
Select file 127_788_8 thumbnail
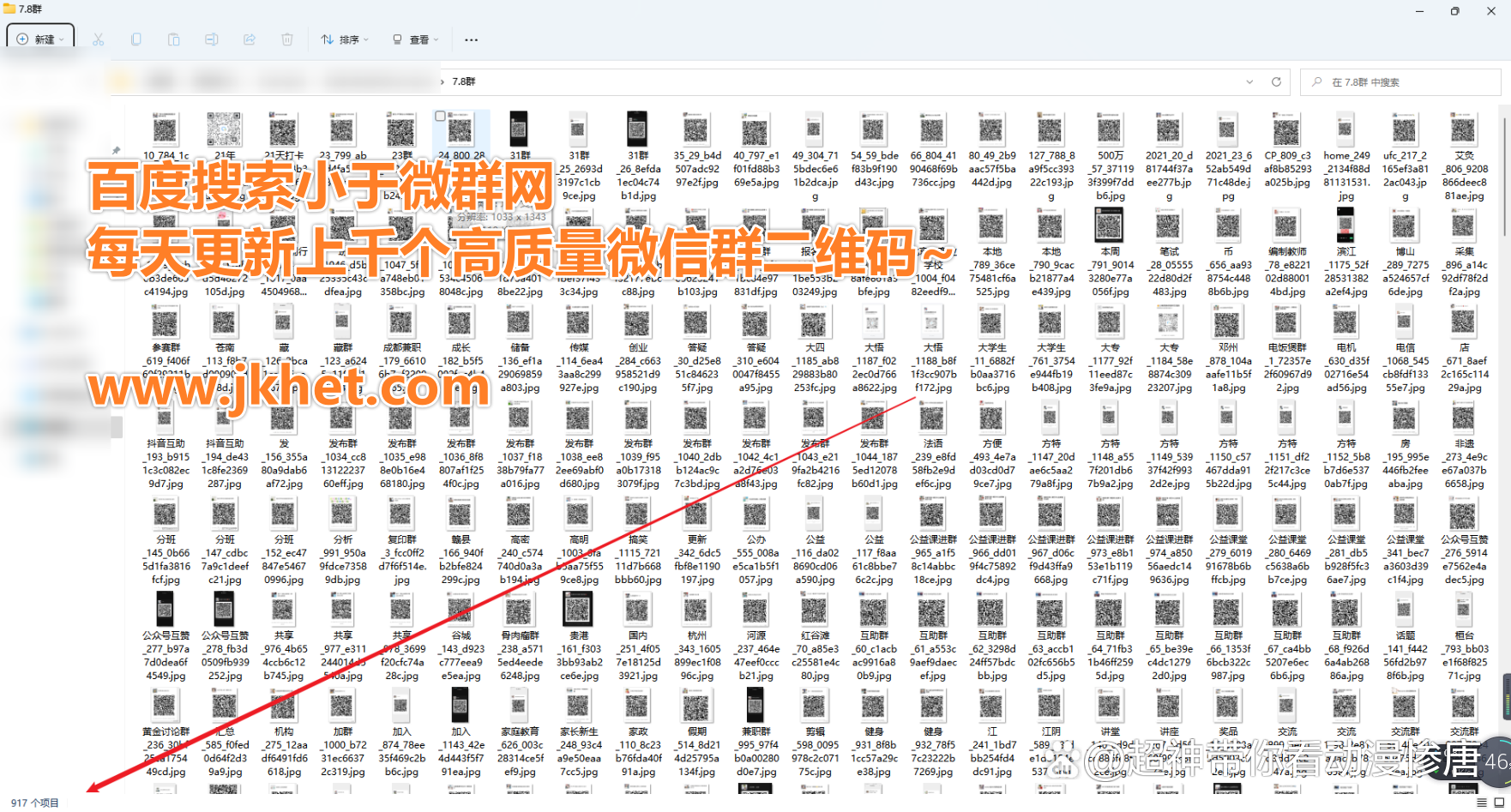click(1050, 129)
